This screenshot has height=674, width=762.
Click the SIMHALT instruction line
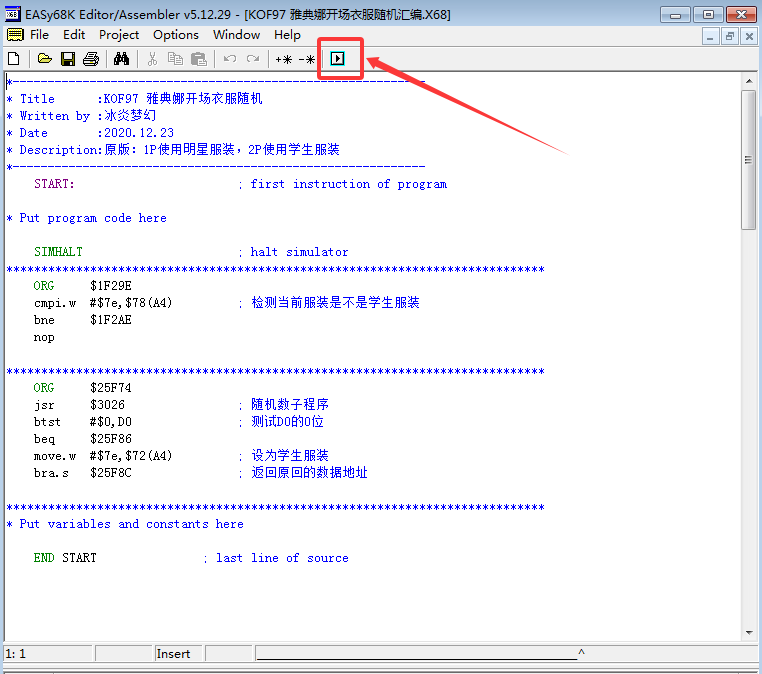click(58, 252)
